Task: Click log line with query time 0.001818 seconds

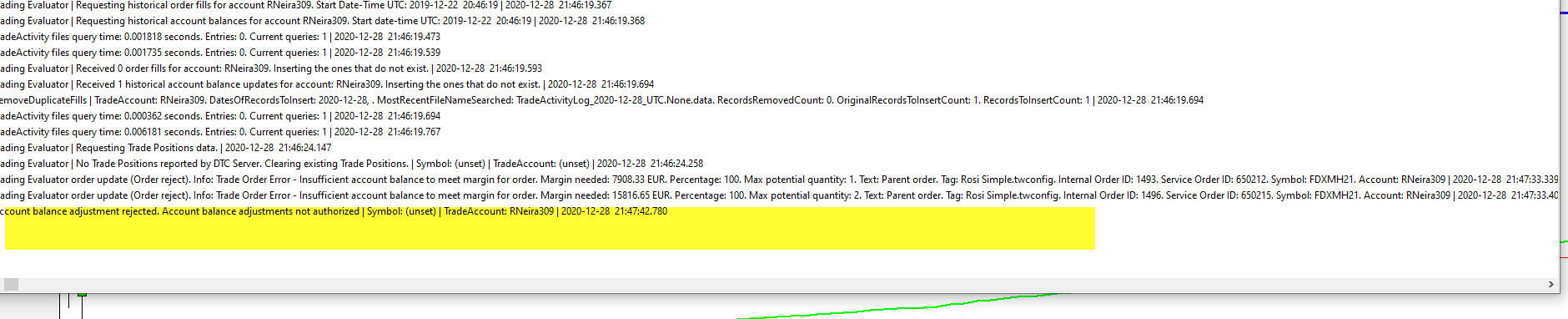Action: pos(220,37)
